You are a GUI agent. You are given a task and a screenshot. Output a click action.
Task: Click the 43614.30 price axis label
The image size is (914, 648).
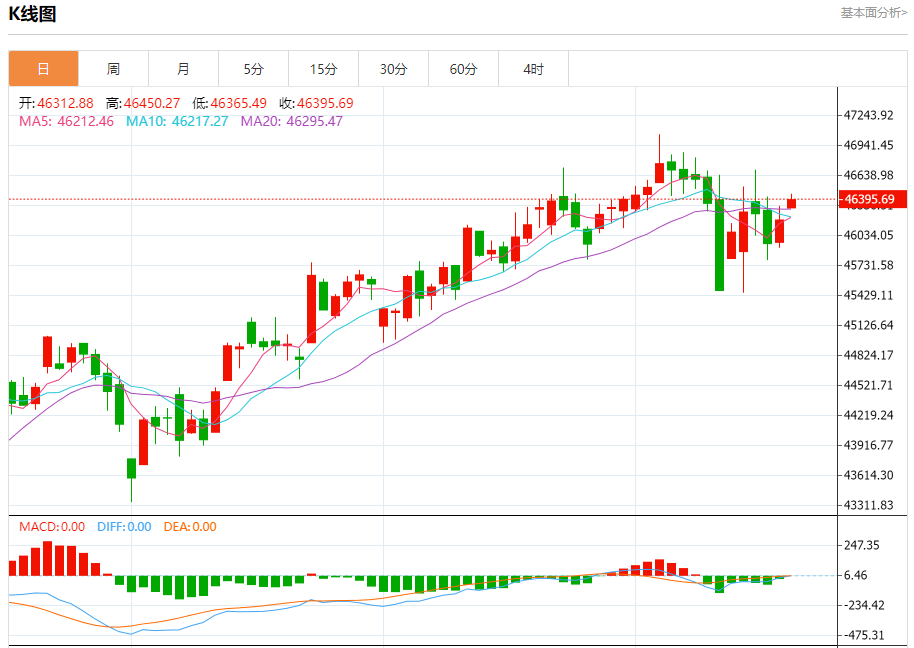[x=869, y=476]
